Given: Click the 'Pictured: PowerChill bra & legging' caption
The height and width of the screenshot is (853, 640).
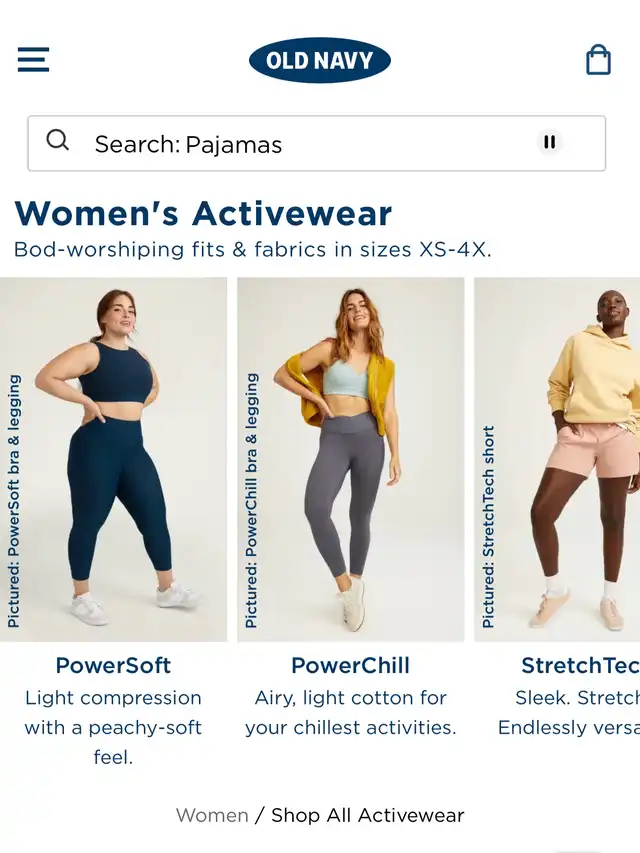Looking at the screenshot, I should point(251,500).
